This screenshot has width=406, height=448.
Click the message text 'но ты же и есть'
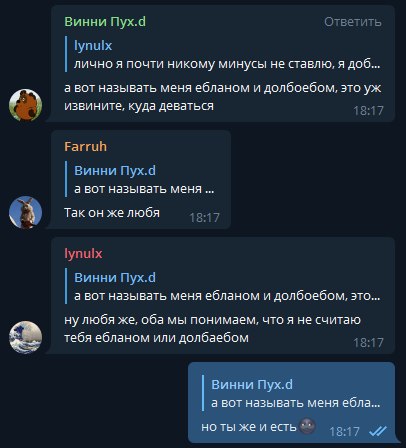coord(249,427)
